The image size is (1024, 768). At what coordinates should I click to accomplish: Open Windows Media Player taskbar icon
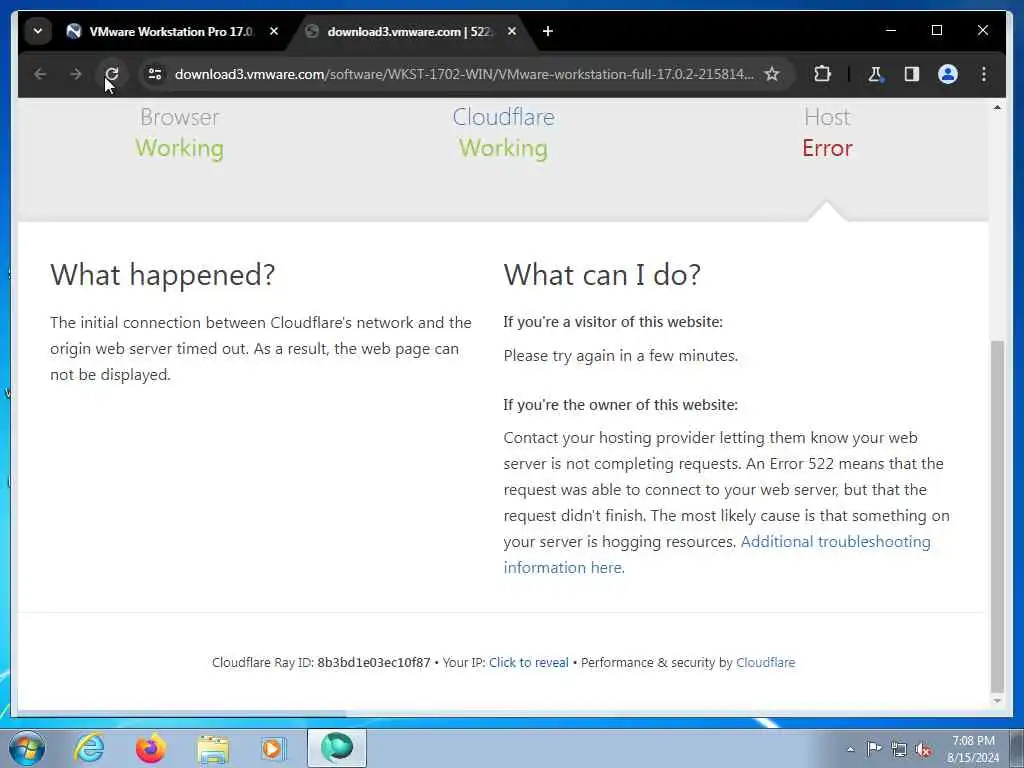pyautogui.click(x=274, y=748)
